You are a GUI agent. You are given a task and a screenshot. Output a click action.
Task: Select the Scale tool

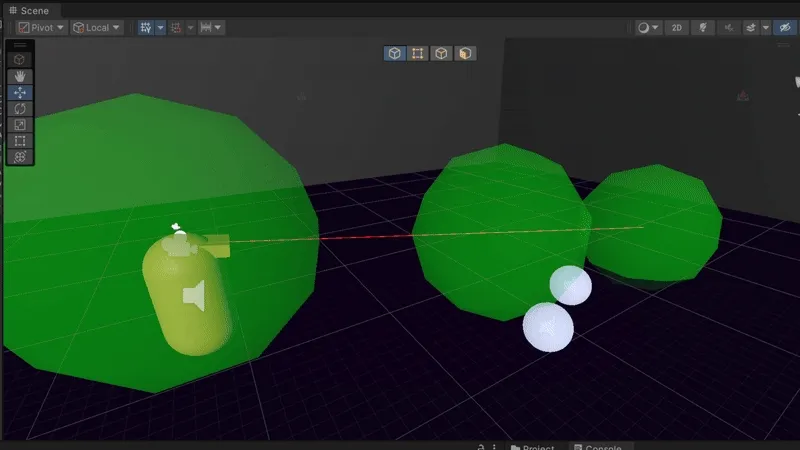click(x=20, y=124)
